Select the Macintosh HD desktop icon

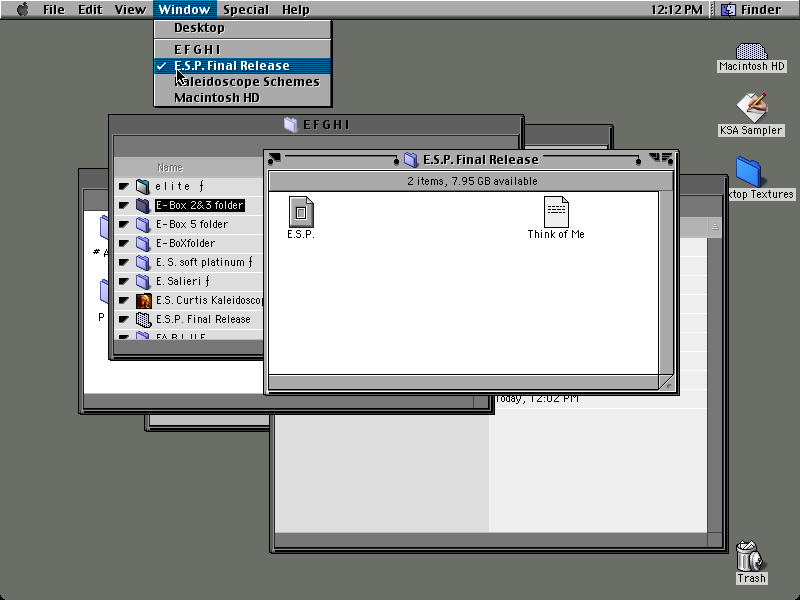(752, 51)
